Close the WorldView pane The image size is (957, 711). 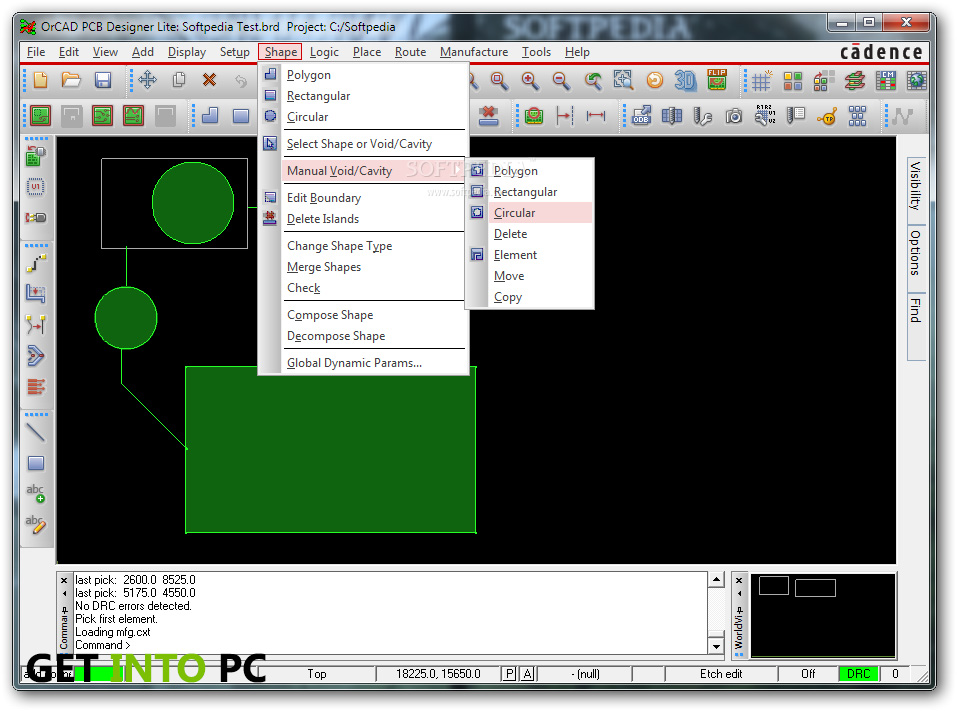(739, 580)
